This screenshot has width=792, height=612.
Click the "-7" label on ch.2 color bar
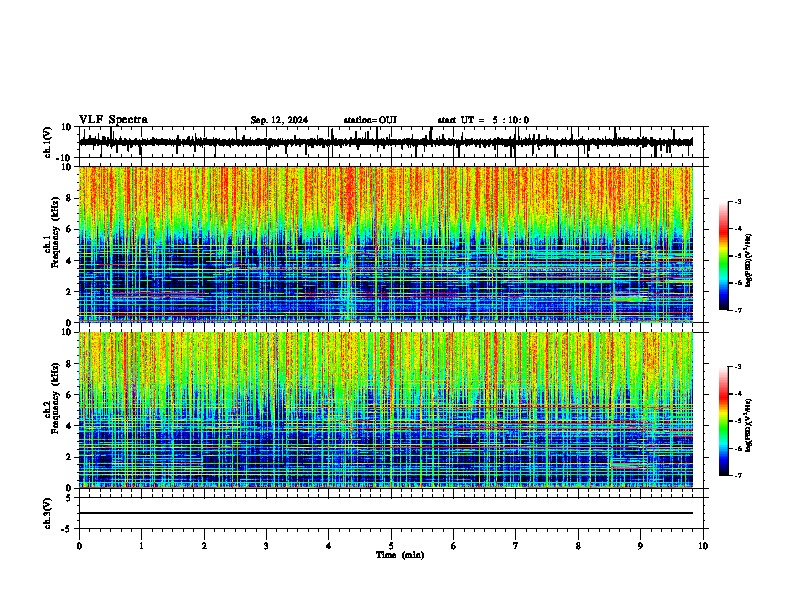pos(738,476)
